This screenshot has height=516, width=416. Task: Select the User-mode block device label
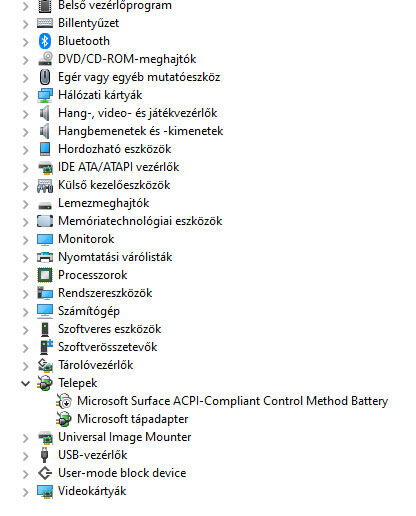(x=122, y=473)
